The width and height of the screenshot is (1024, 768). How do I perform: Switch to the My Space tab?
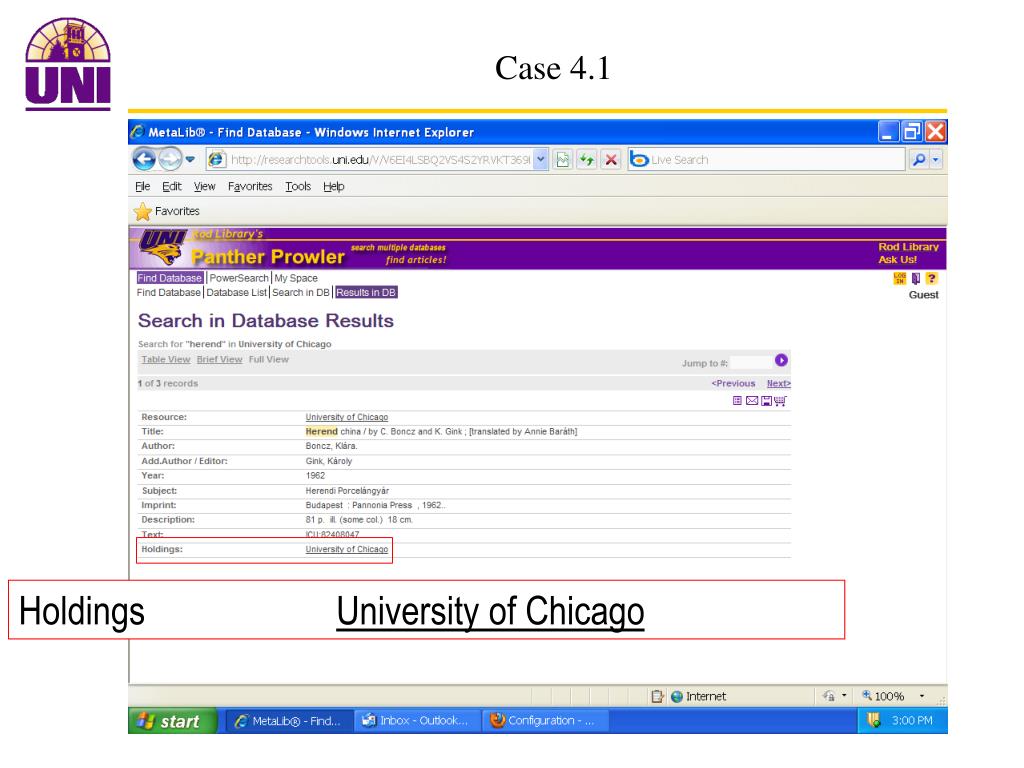coord(296,278)
